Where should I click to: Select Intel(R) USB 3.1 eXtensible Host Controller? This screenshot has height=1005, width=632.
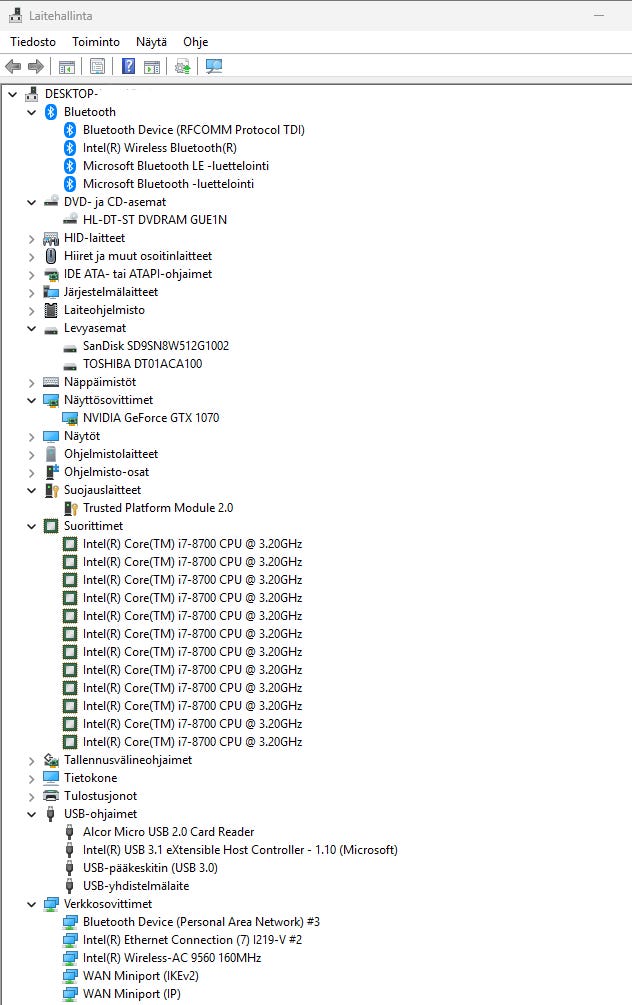pos(240,849)
